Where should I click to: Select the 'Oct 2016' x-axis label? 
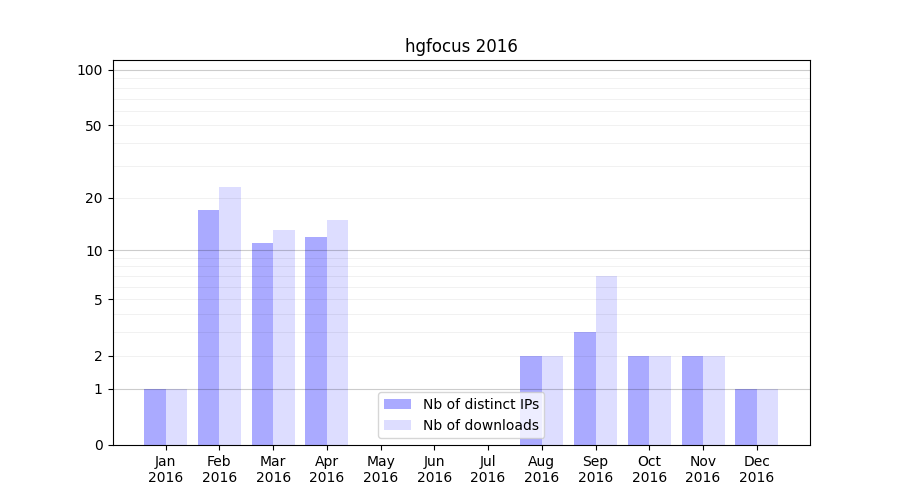[649, 469]
